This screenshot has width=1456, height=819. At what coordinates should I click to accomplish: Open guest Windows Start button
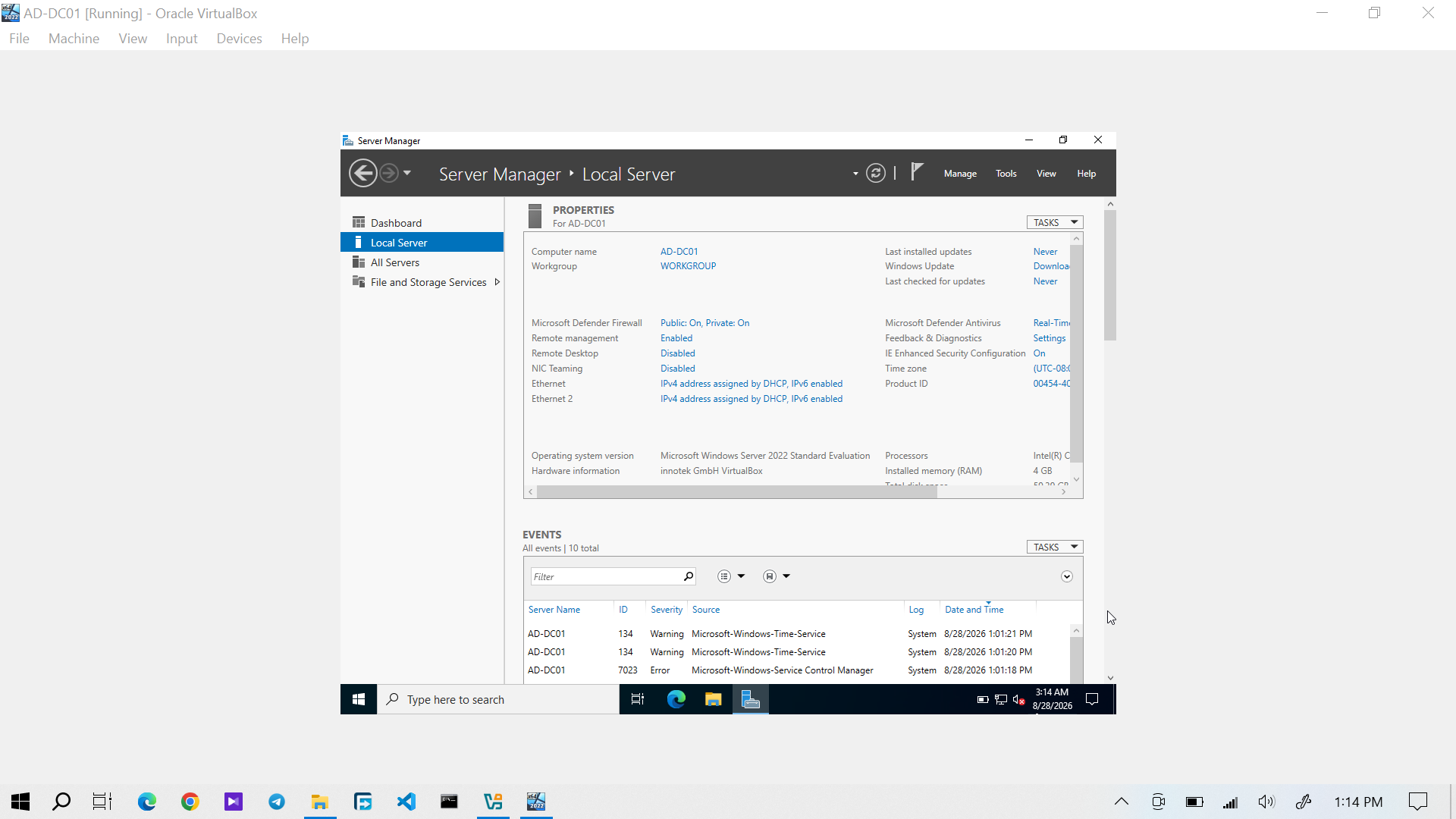click(x=359, y=699)
